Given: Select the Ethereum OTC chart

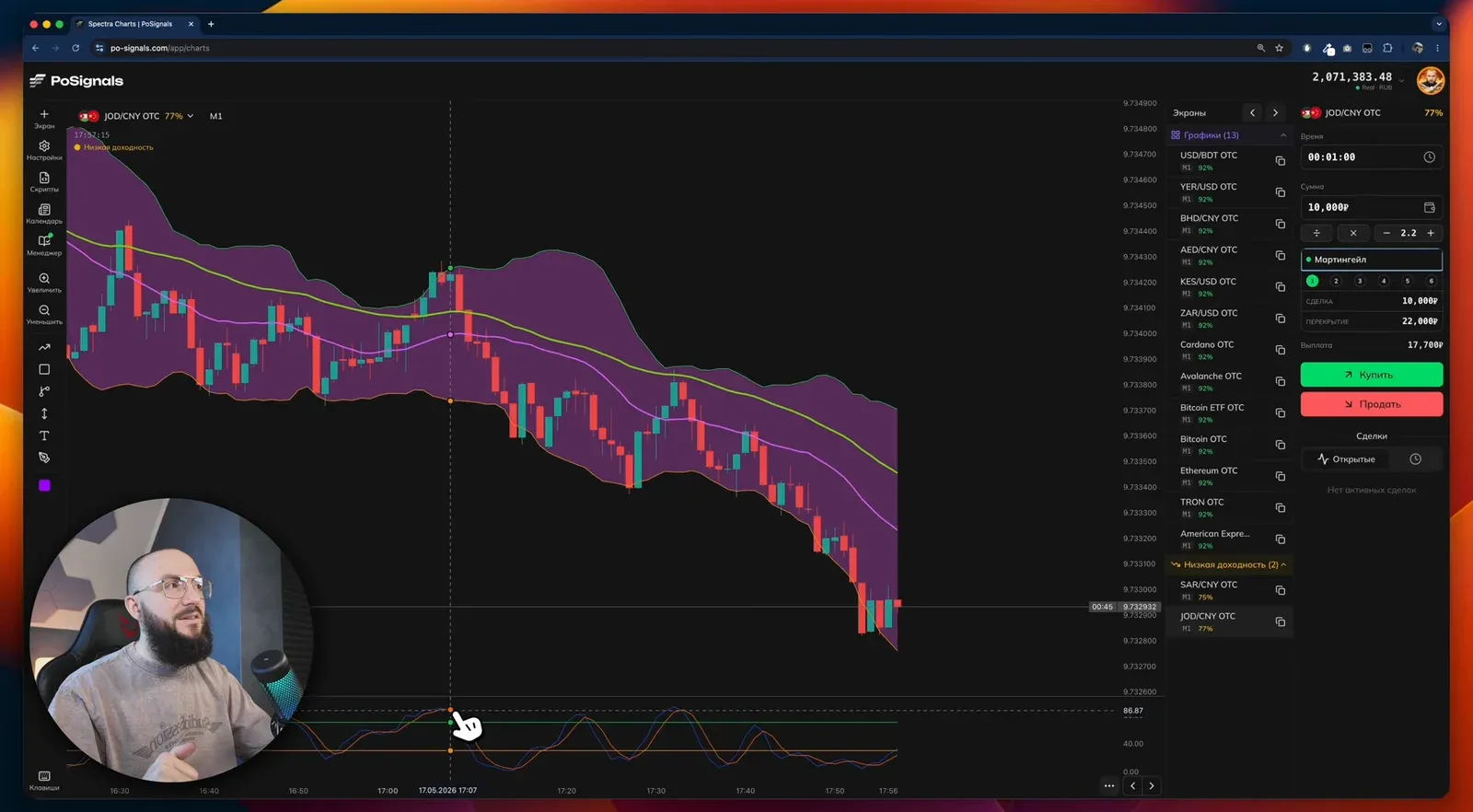Looking at the screenshot, I should 1229,477.
